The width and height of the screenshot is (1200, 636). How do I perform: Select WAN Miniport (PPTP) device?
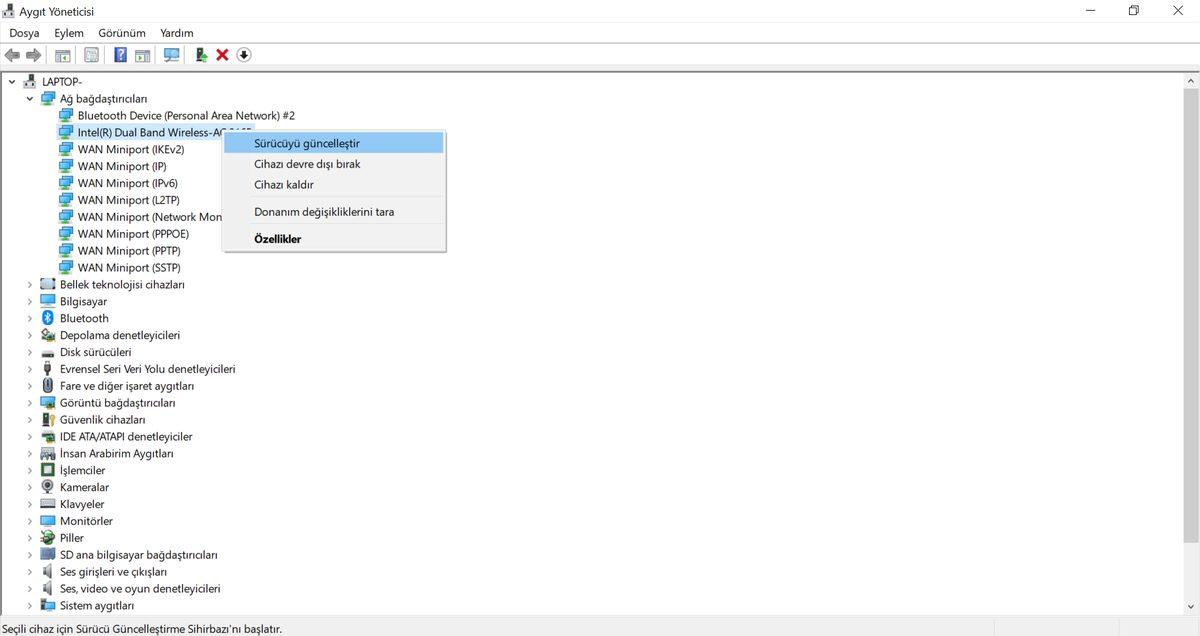(x=128, y=251)
